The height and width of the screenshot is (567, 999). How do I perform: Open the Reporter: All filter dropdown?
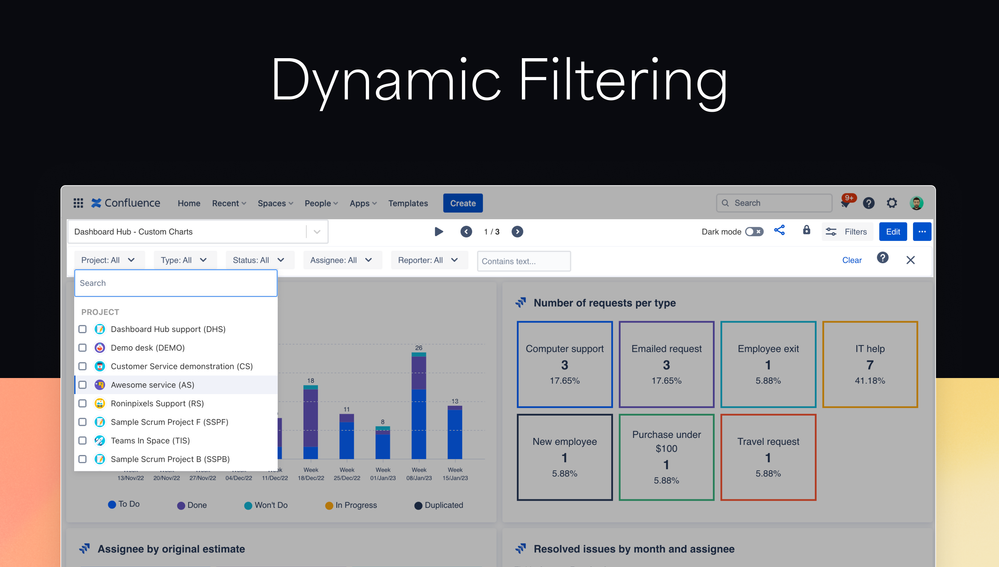click(x=429, y=260)
